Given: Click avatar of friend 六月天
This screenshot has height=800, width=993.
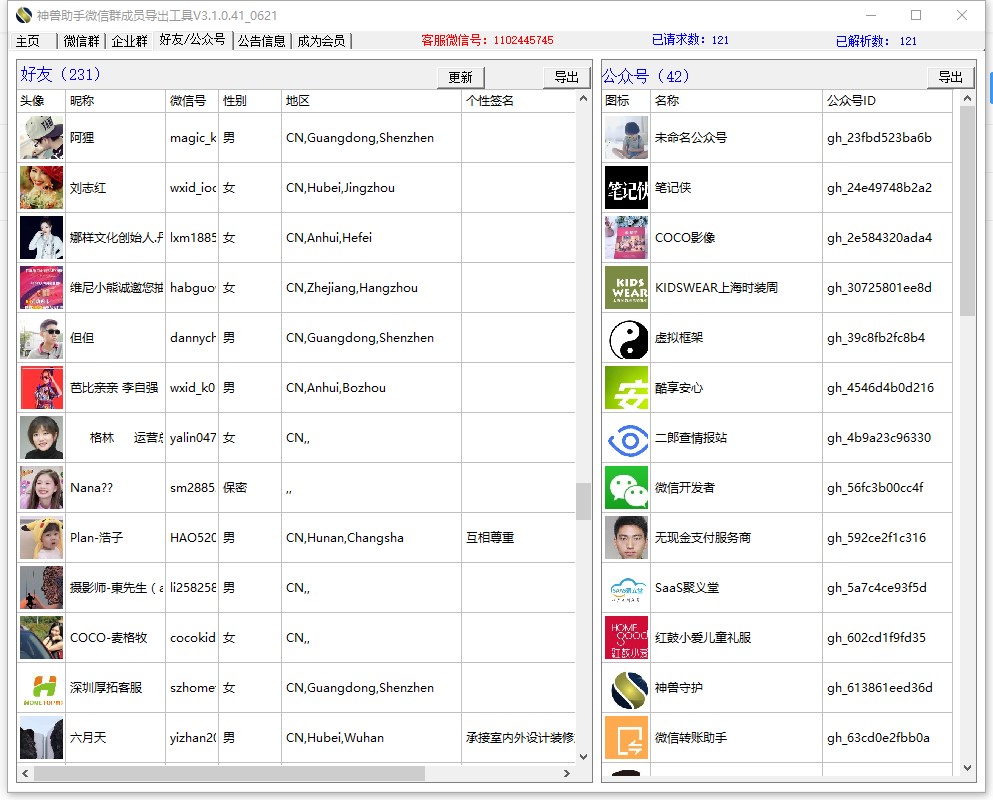Looking at the screenshot, I should click(41, 739).
